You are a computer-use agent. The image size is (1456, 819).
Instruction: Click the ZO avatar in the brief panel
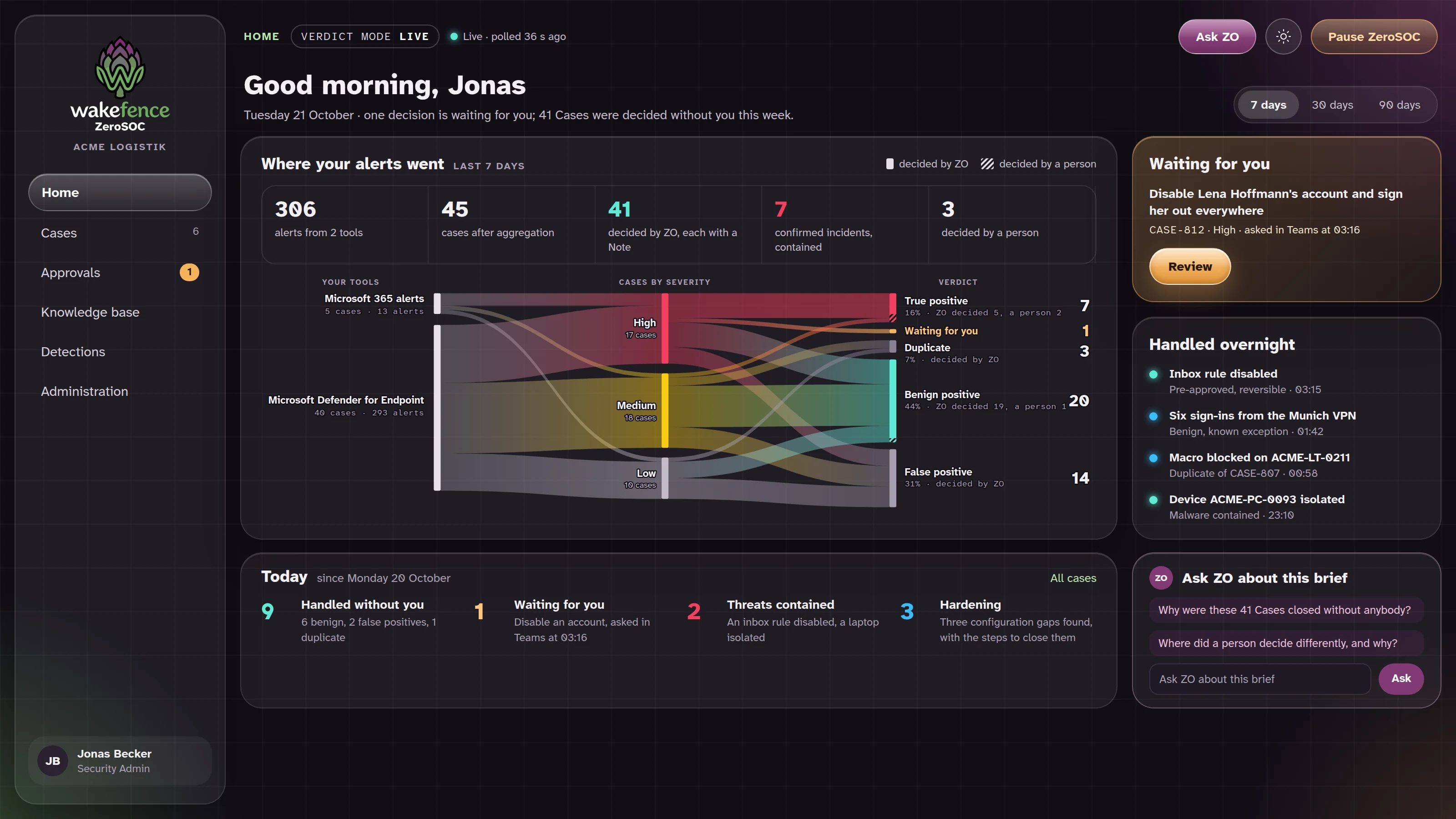click(1161, 578)
